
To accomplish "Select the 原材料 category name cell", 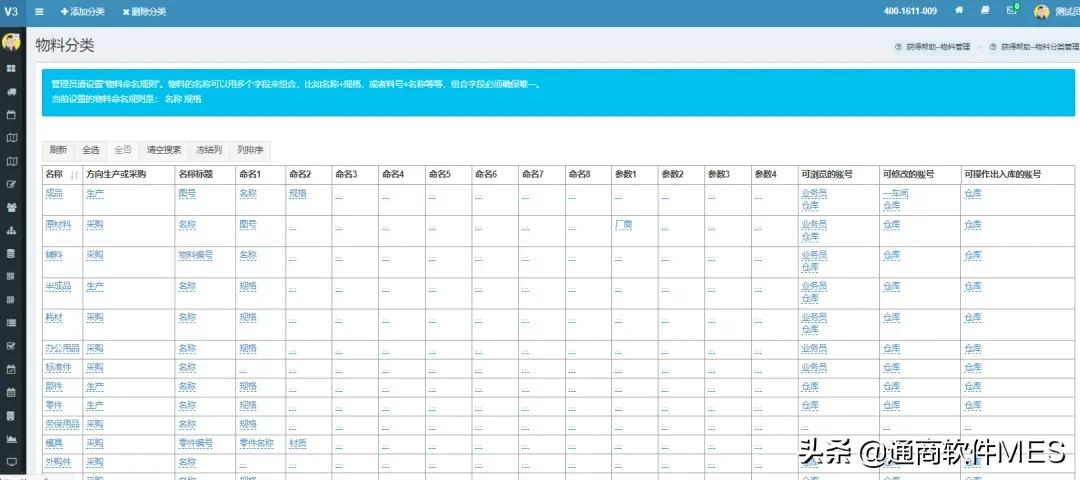I will [x=58, y=225].
